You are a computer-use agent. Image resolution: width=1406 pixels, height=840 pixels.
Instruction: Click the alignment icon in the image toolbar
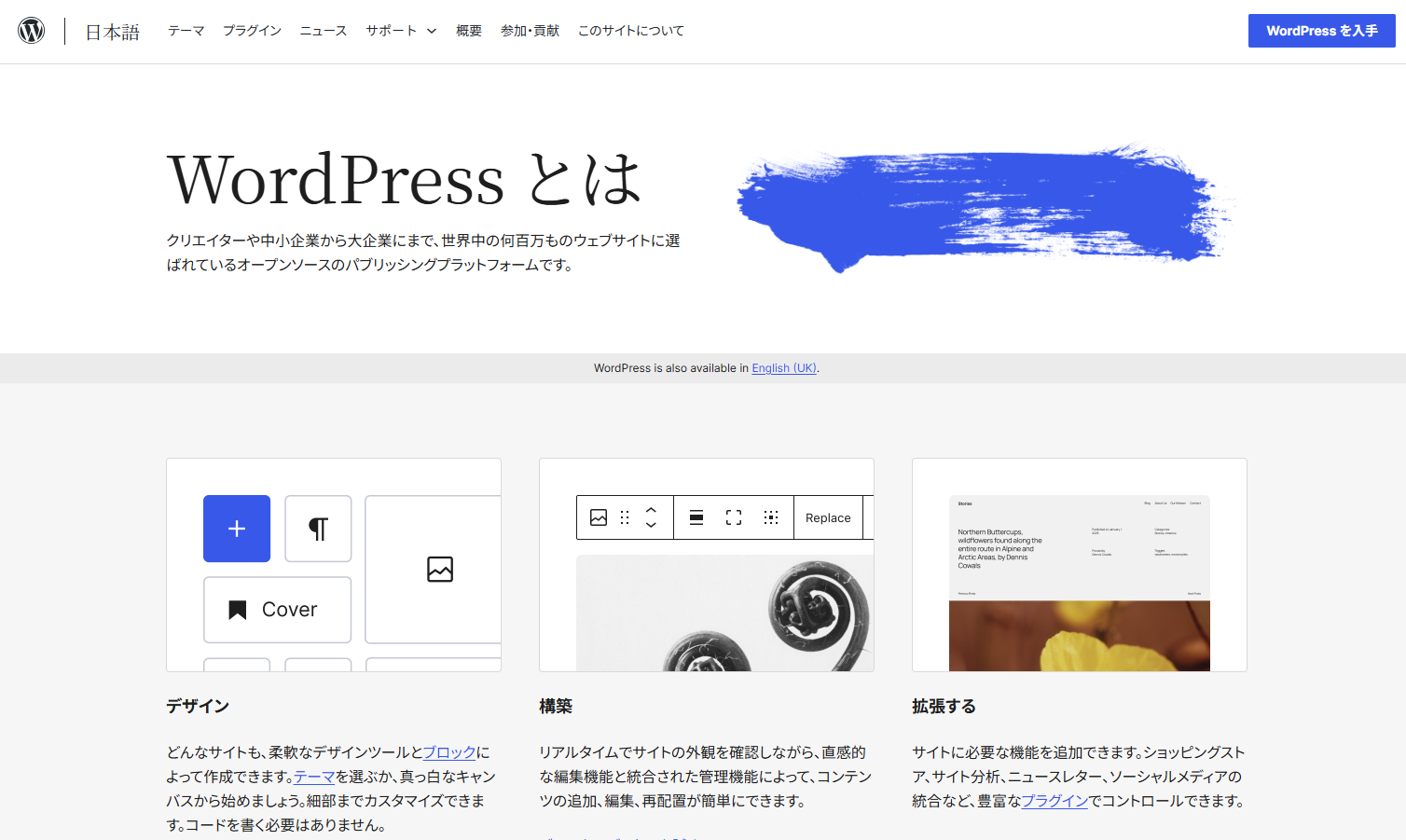tap(696, 517)
